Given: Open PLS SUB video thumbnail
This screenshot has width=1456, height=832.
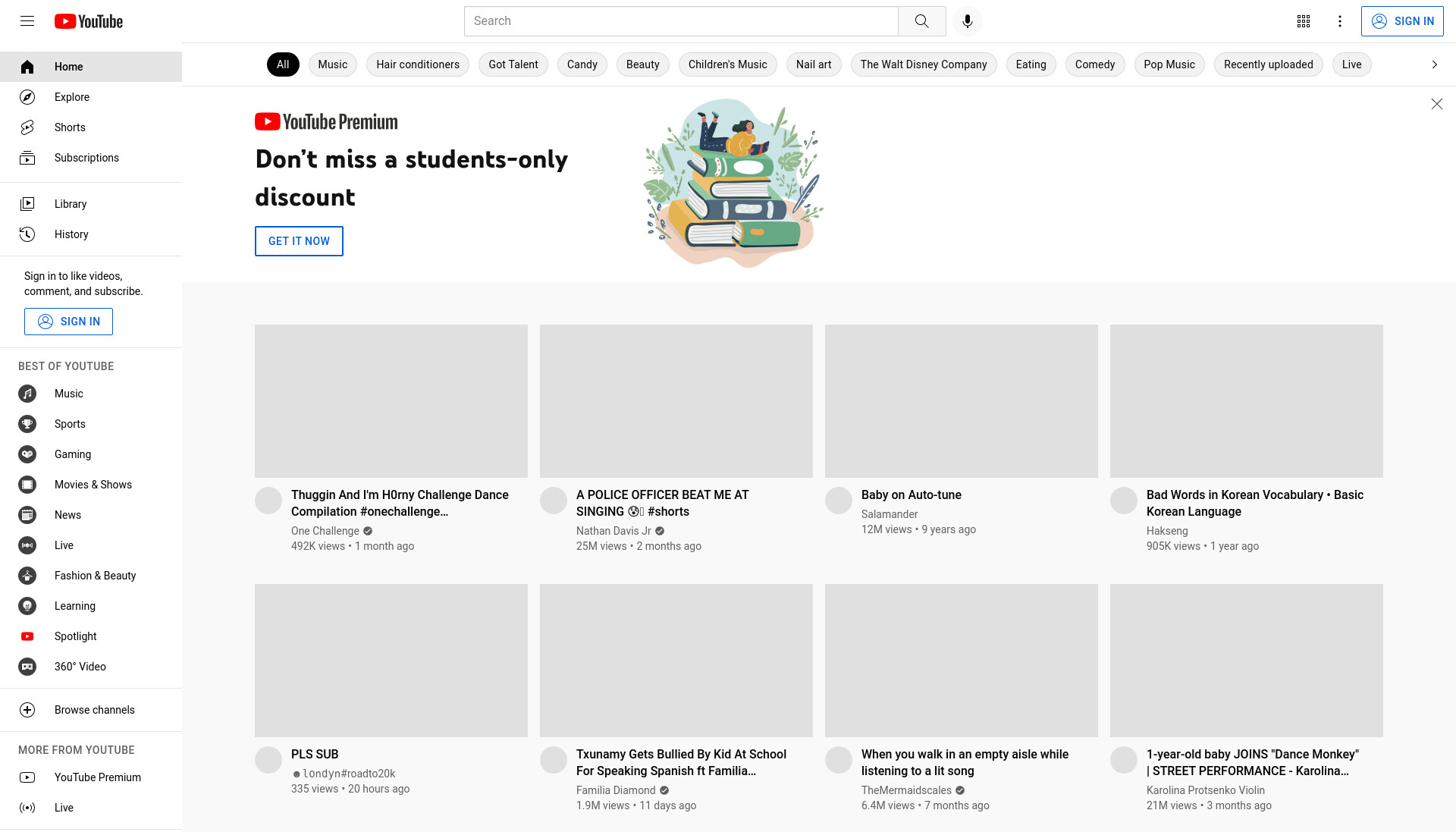Looking at the screenshot, I should click(391, 661).
